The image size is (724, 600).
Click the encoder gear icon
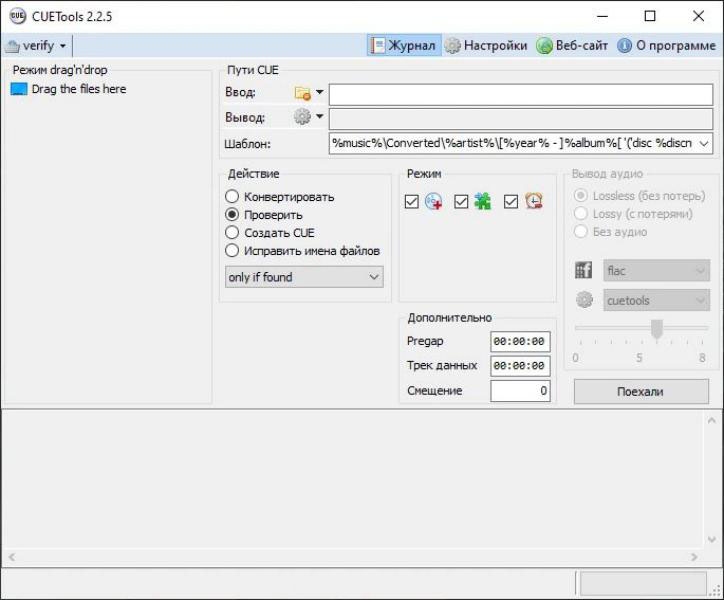(x=585, y=300)
